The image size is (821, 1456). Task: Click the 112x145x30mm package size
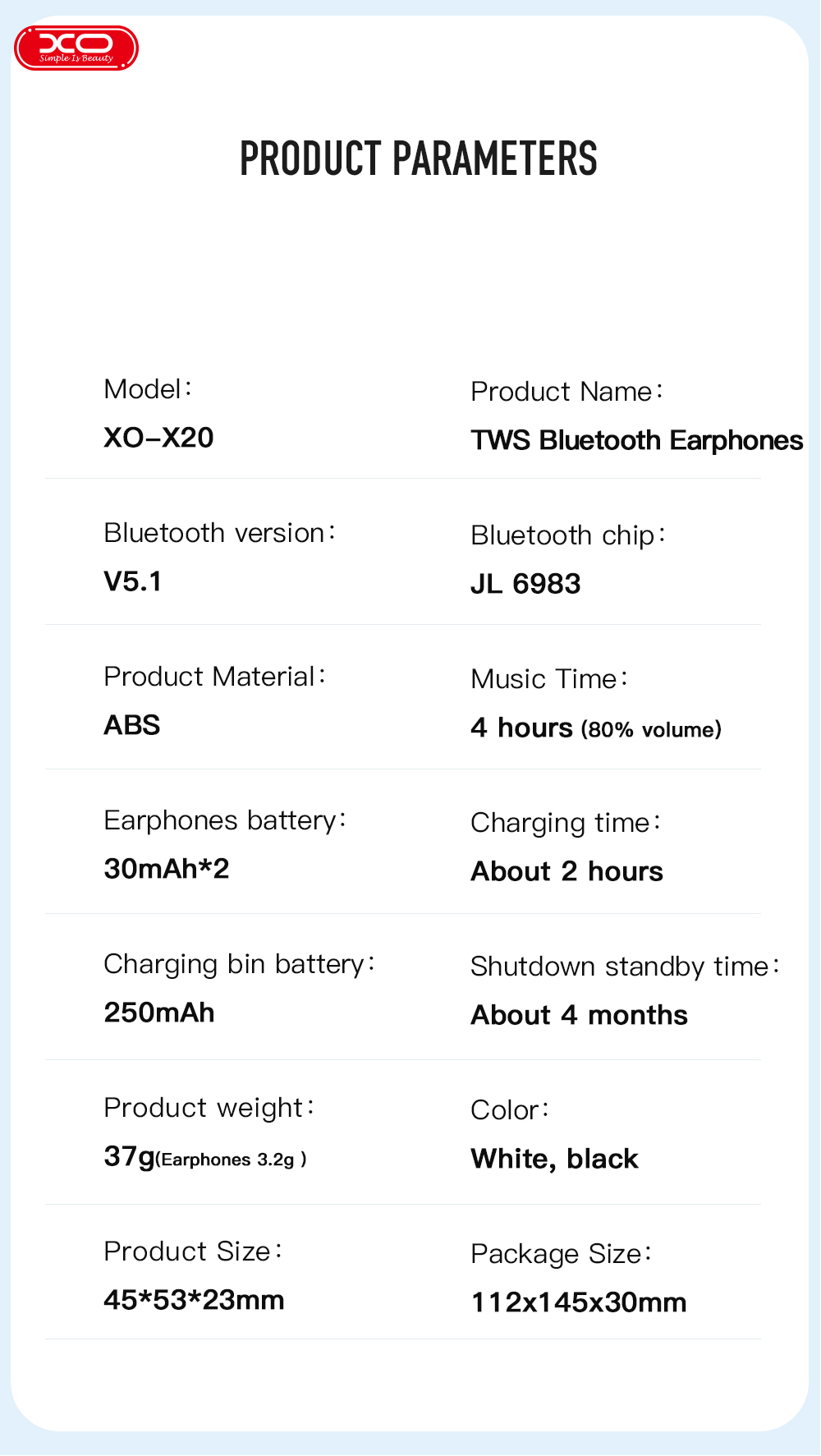click(579, 1302)
